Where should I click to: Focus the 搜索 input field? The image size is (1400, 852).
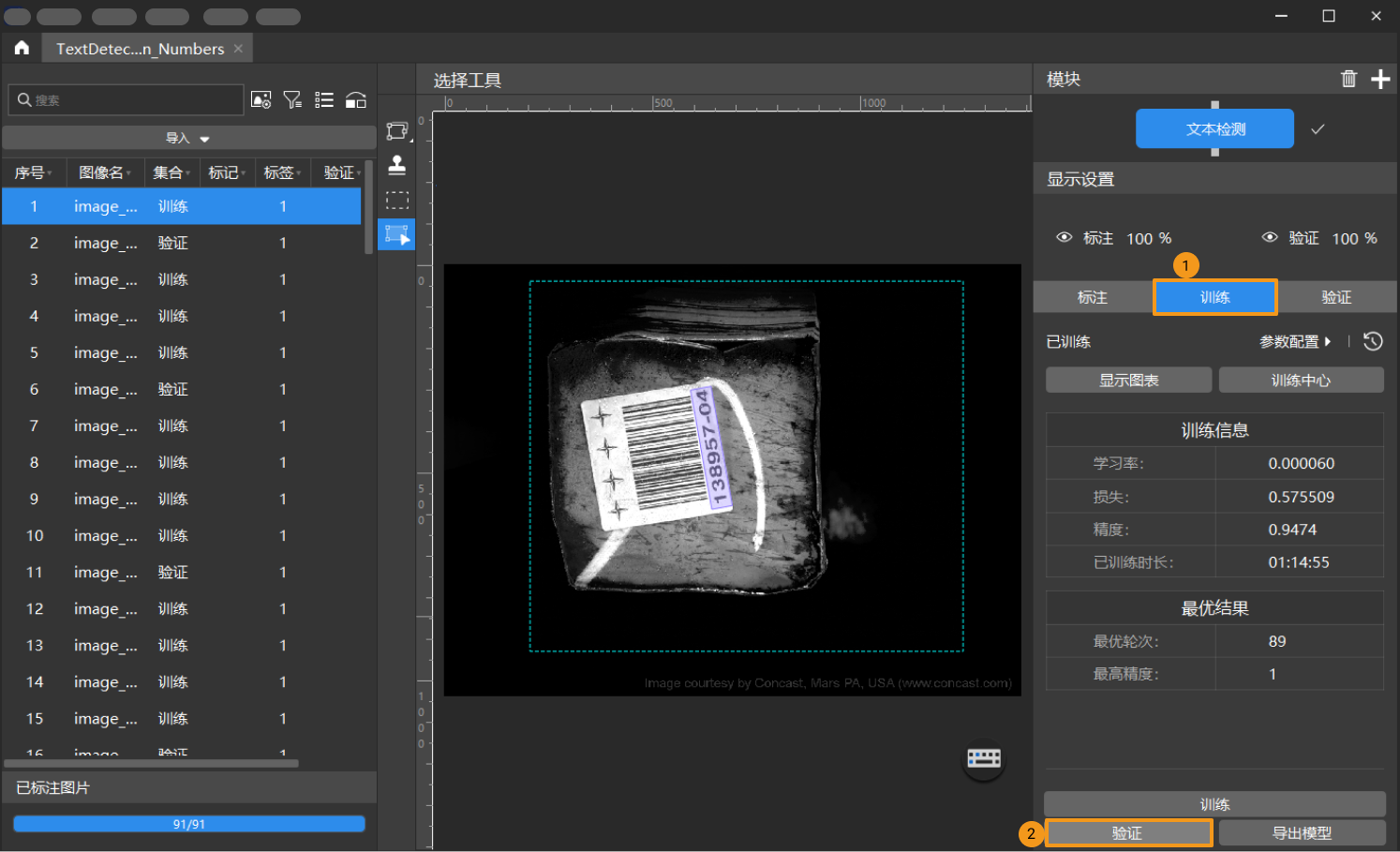[126, 99]
